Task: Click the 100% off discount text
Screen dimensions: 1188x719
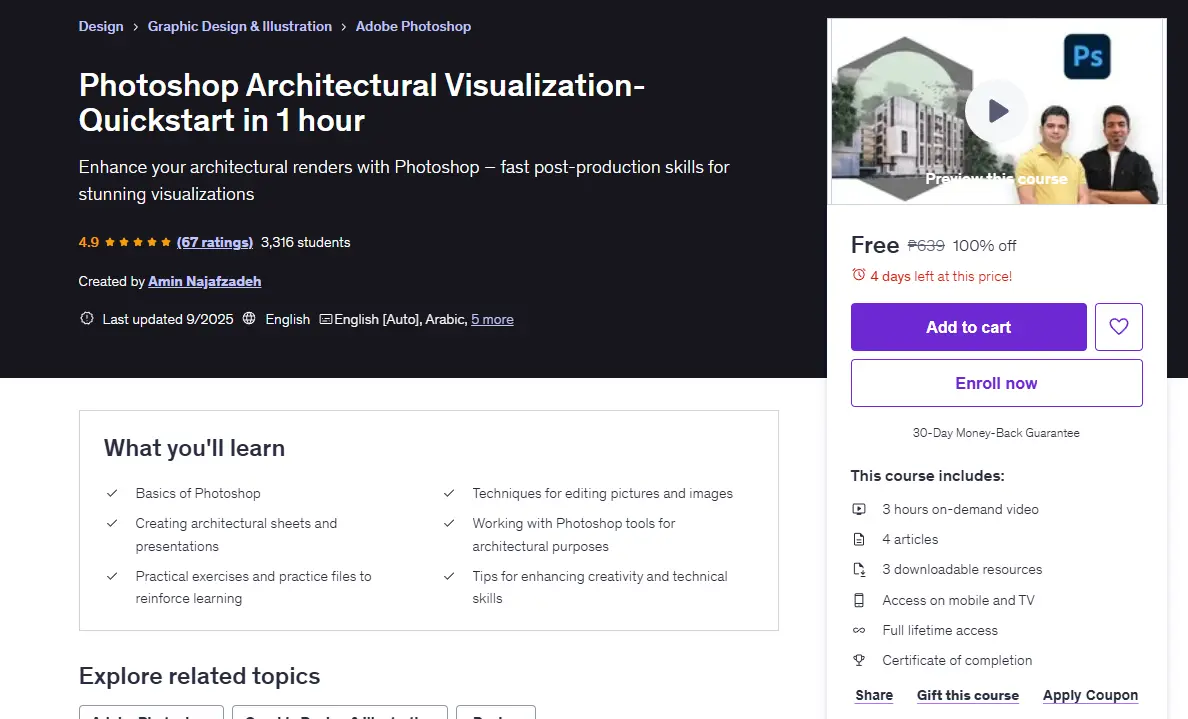Action: coord(984,245)
